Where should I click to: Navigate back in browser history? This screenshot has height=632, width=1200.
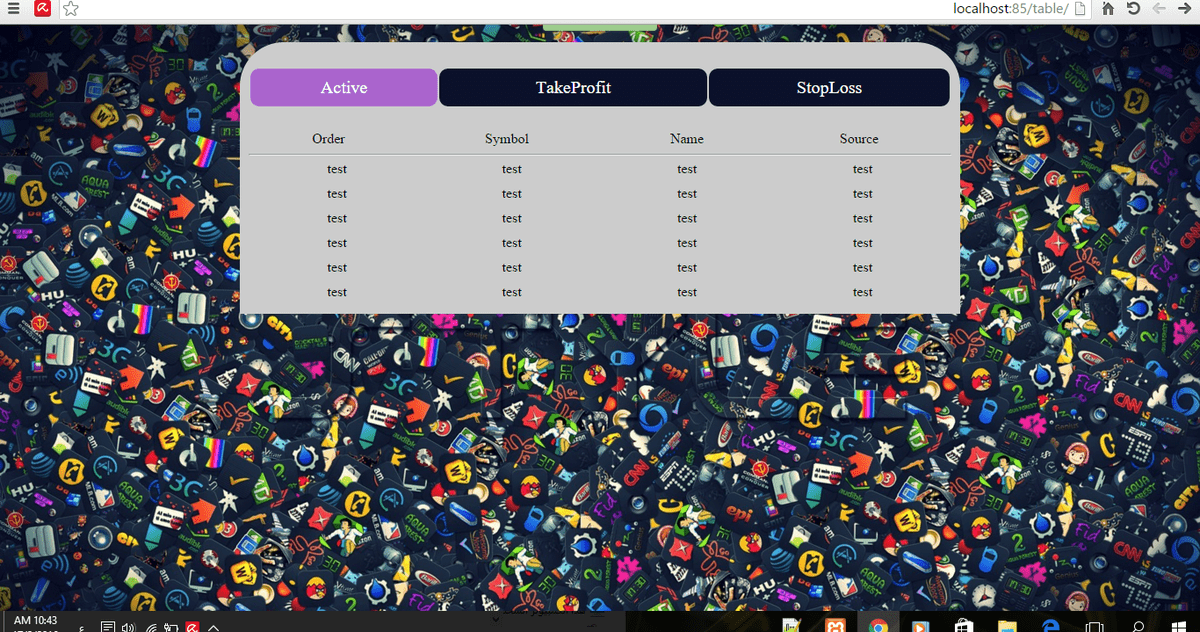pyautogui.click(x=1160, y=9)
